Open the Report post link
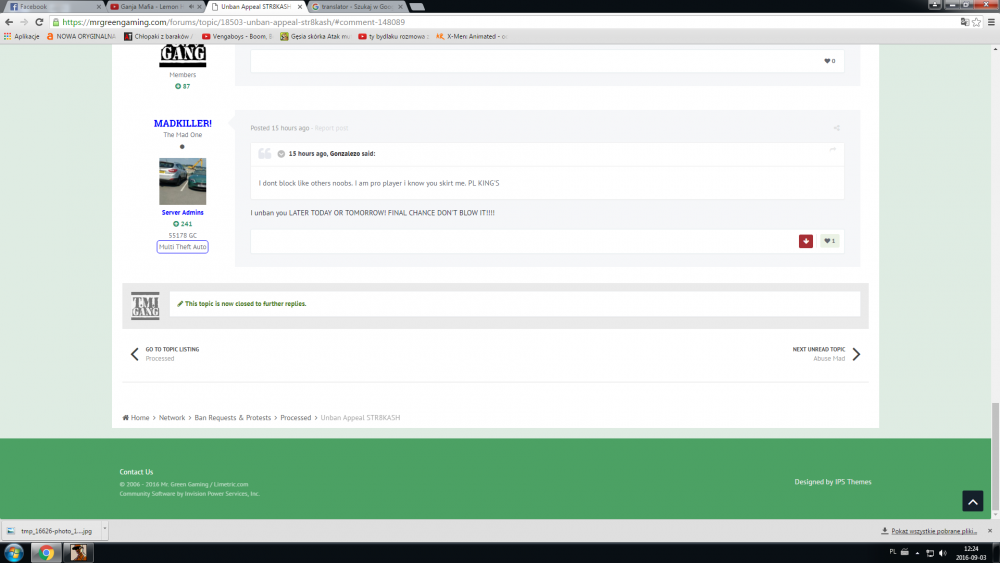1000x563 pixels. click(x=331, y=128)
